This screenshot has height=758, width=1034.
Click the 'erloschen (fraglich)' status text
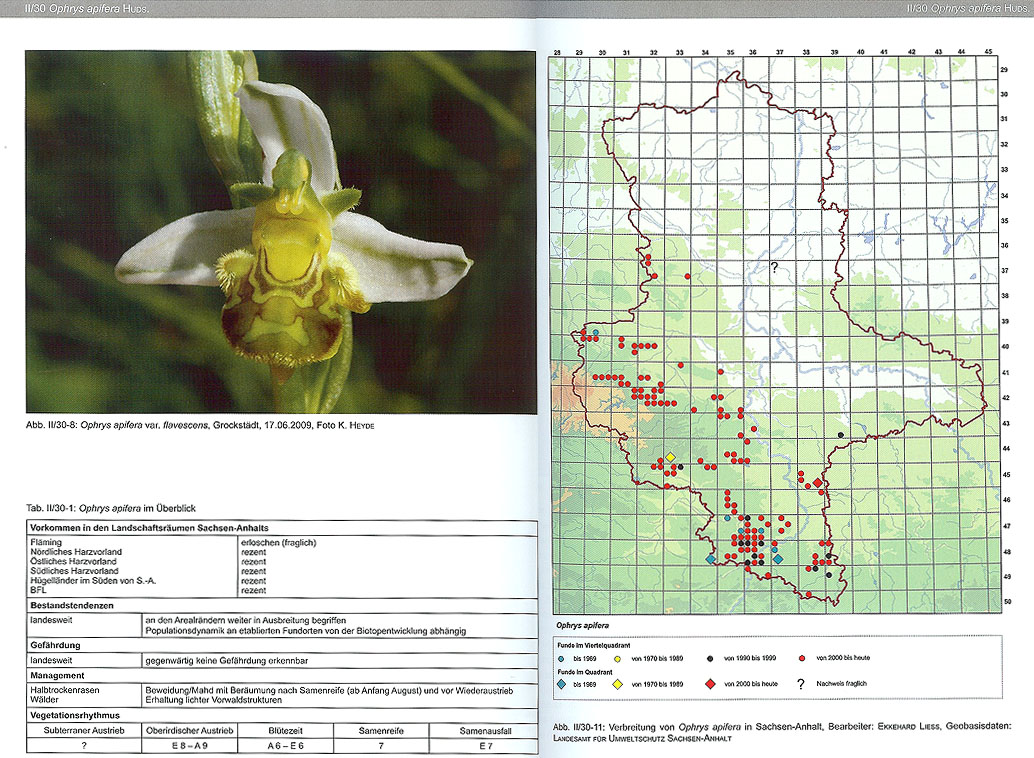(278, 542)
